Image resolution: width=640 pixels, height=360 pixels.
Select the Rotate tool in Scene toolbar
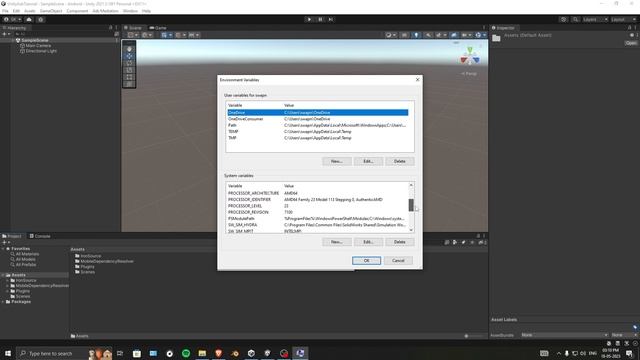coord(129,63)
